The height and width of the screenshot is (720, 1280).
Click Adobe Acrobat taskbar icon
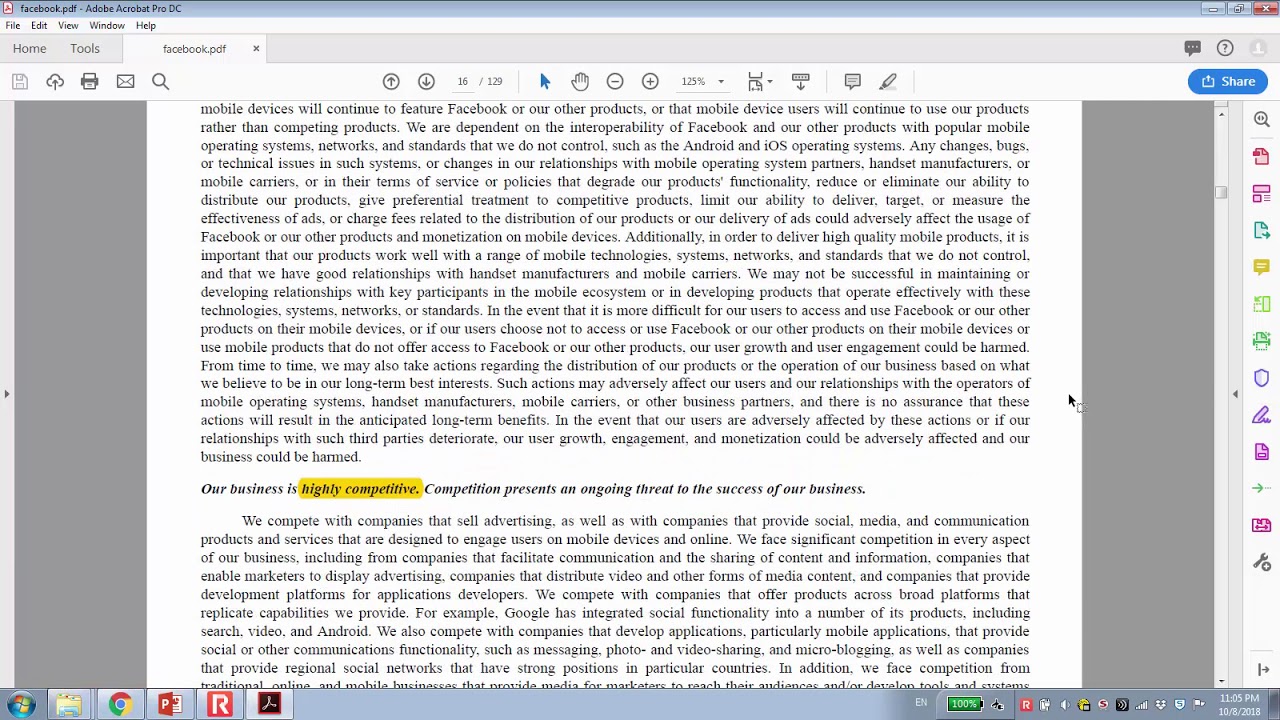coord(269,705)
